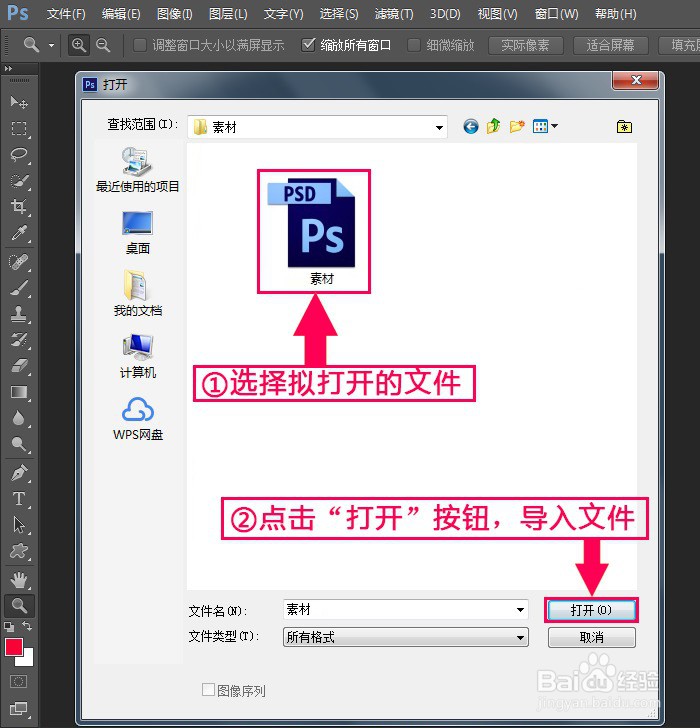Toggle Quick Mask mode
This screenshot has height=728, width=700.
click(19, 682)
